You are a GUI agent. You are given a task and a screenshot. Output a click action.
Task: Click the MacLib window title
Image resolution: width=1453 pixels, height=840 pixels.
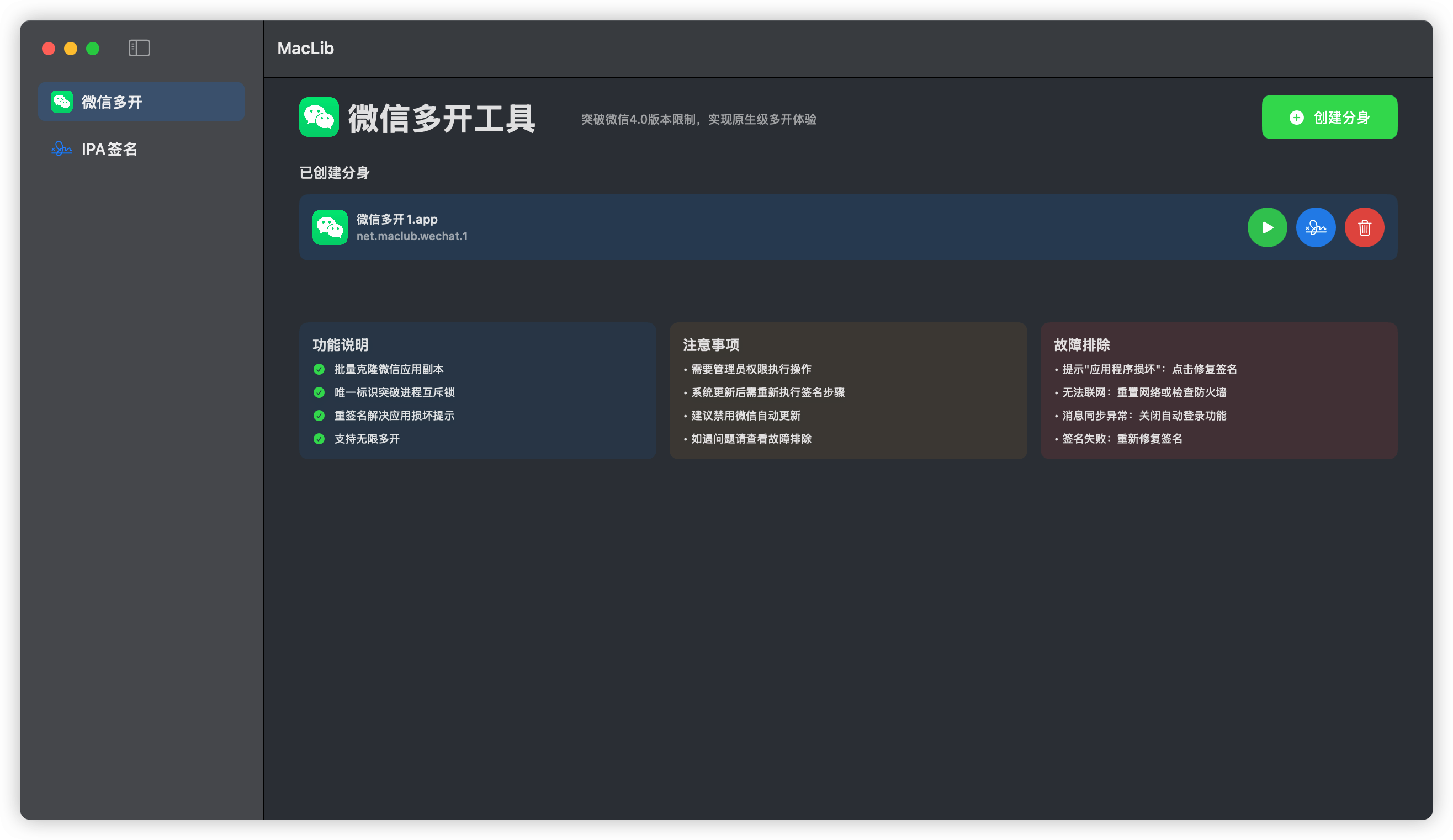[x=306, y=48]
